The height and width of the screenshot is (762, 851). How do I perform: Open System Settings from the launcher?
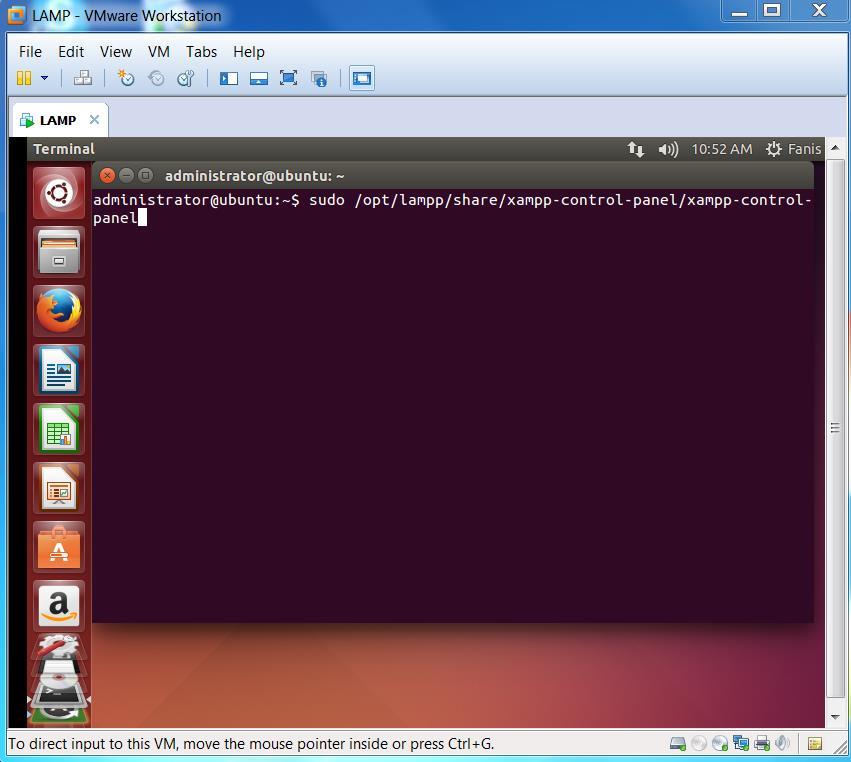point(59,647)
